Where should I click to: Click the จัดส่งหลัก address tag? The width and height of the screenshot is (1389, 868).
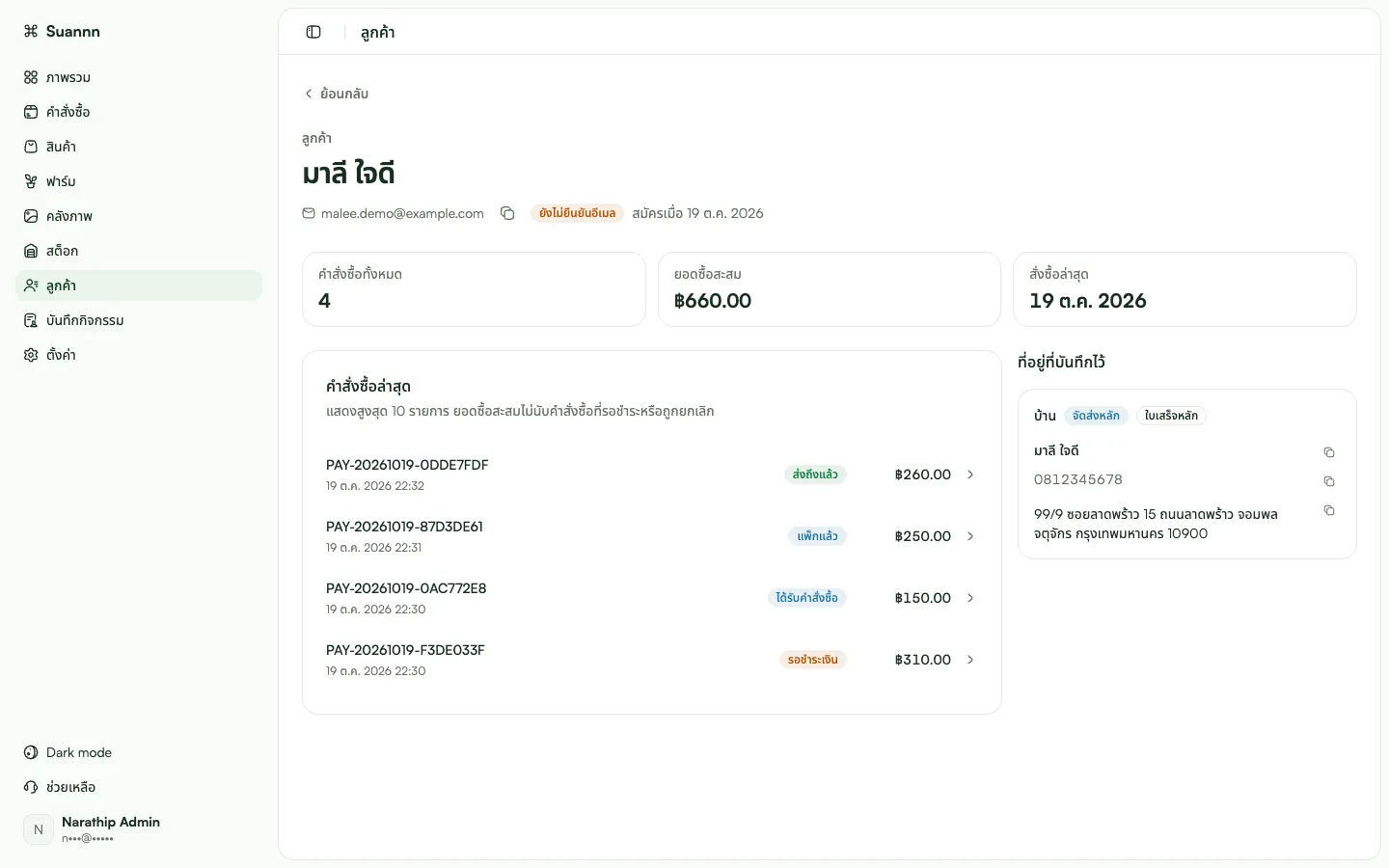(x=1096, y=416)
